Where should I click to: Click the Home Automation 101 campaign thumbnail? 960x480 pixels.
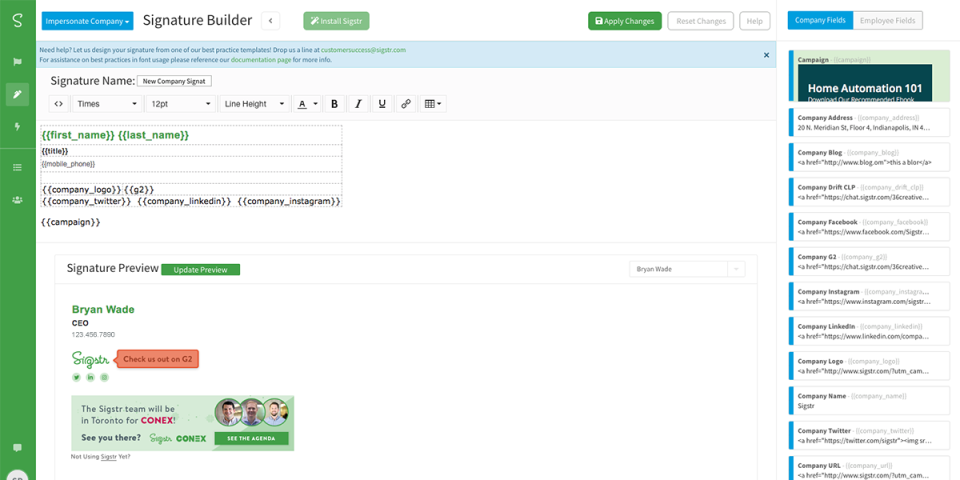click(x=864, y=83)
